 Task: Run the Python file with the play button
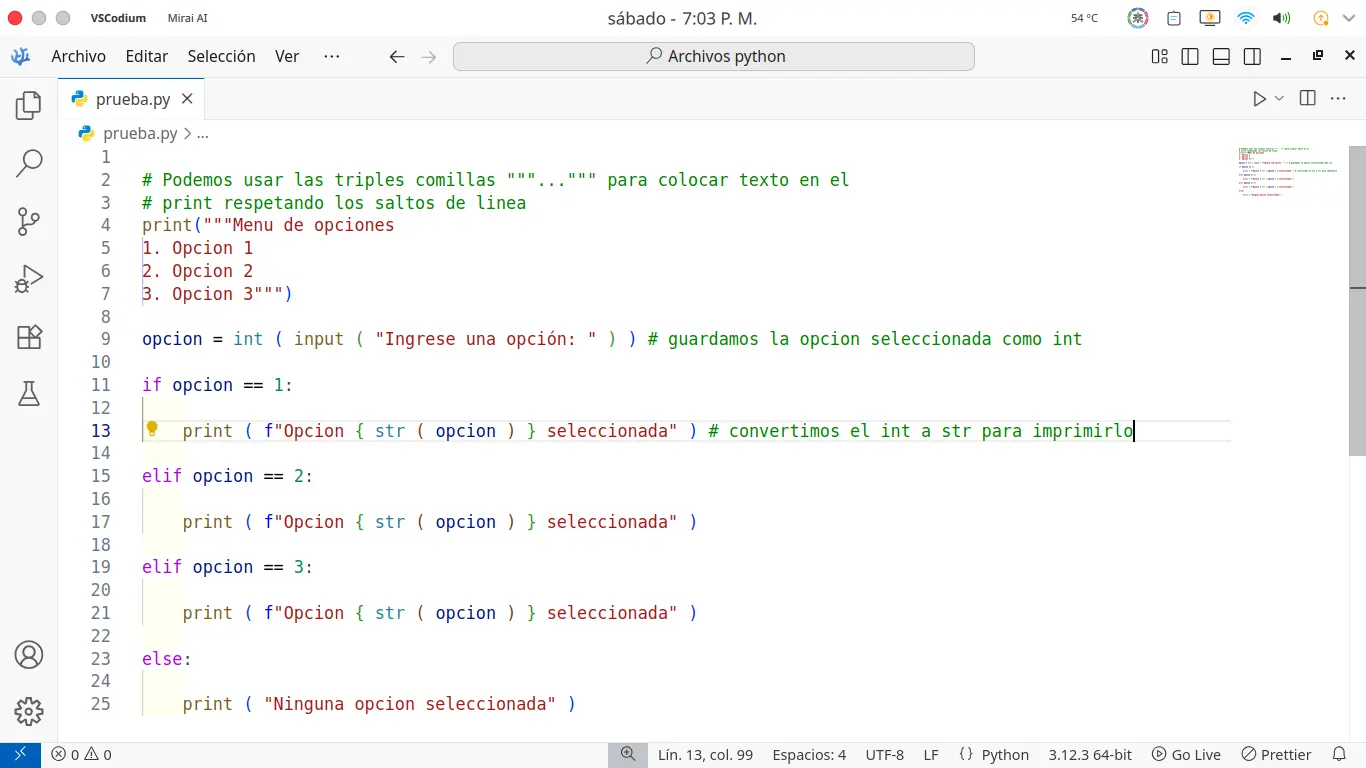[1259, 98]
